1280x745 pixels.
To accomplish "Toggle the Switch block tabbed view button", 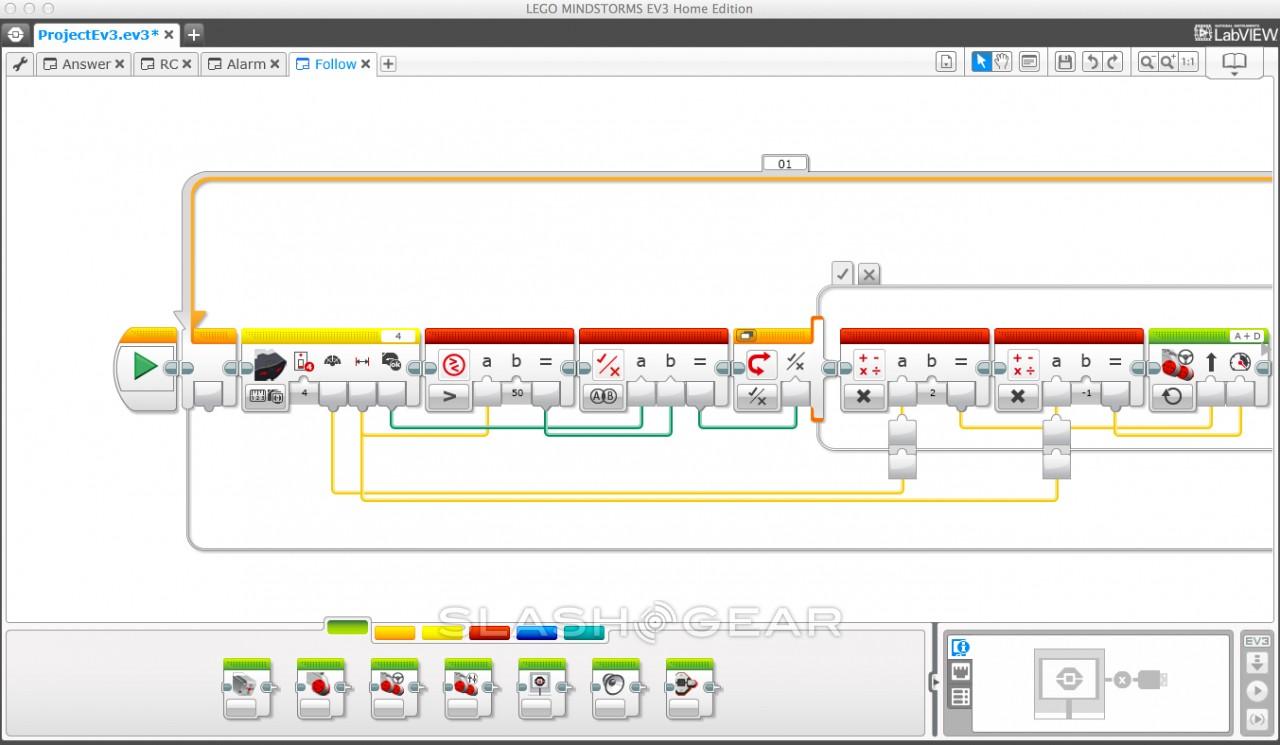I will pos(747,336).
